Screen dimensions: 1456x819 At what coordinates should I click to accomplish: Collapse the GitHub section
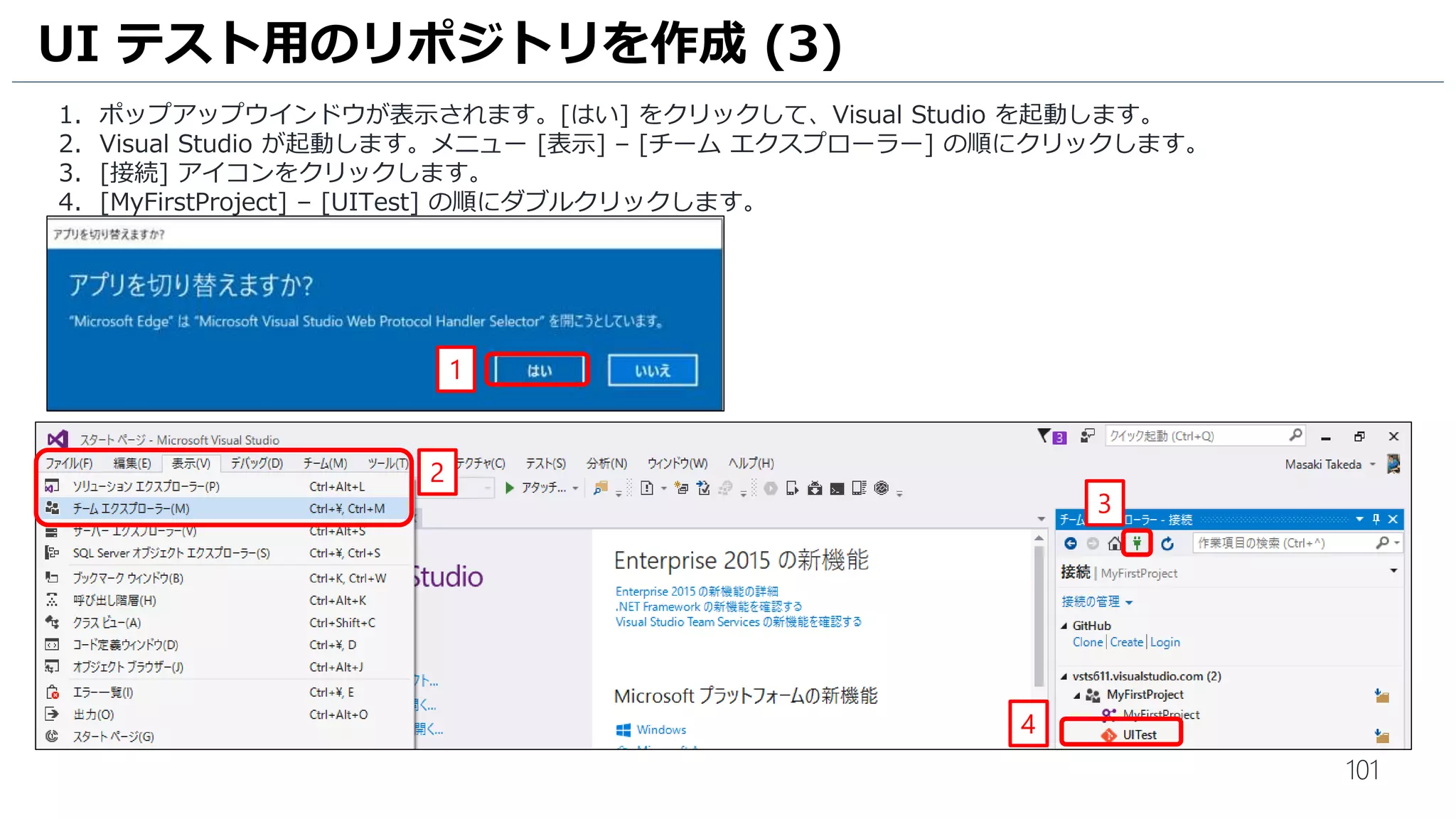(1064, 626)
